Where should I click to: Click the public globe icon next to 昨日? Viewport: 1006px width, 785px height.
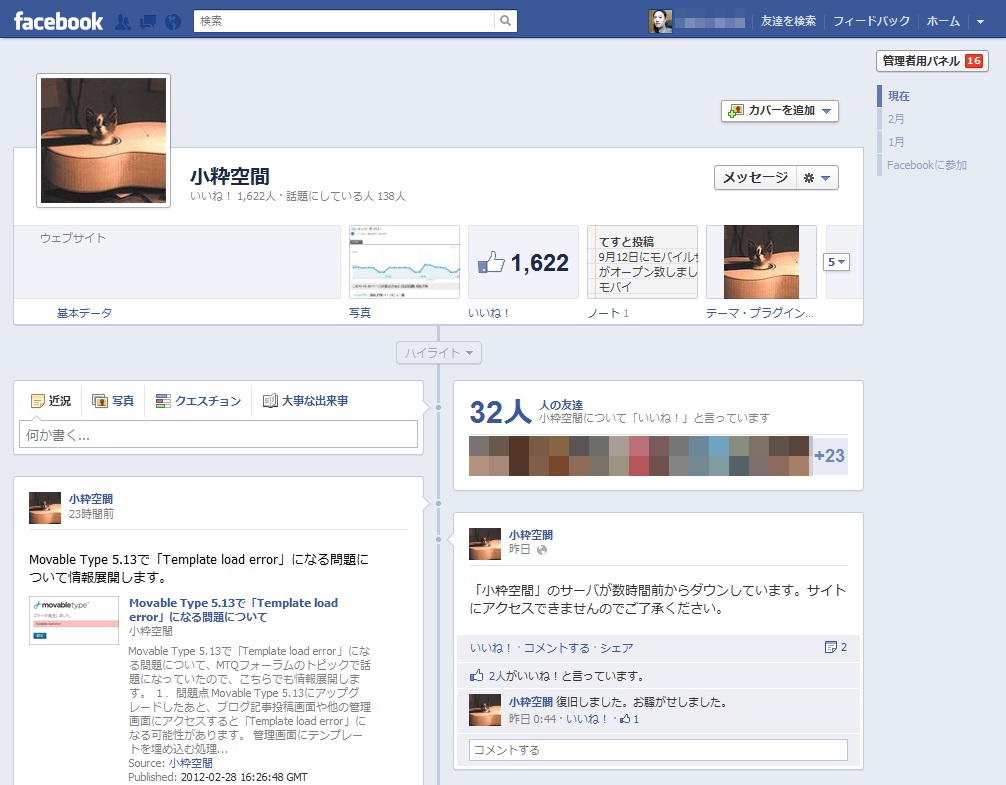click(x=542, y=550)
